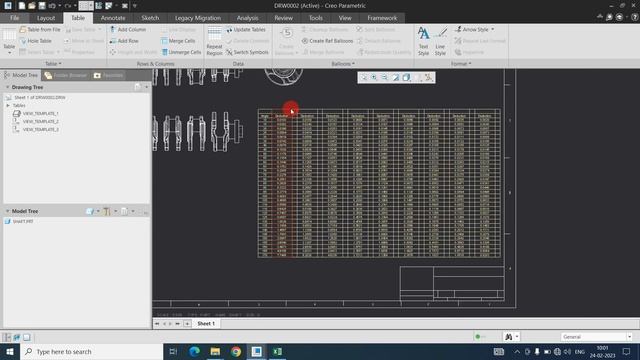Click the Open folder icon in quick access toolbar
The height and width of the screenshot is (360, 640).
pos(32,6)
